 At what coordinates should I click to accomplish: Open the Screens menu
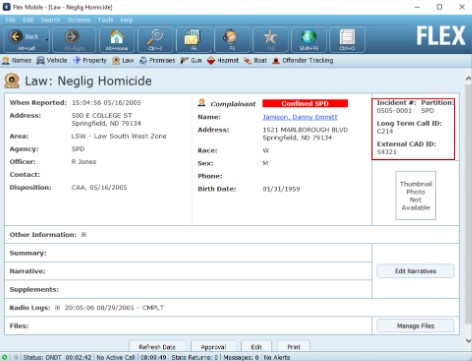pos(79,20)
